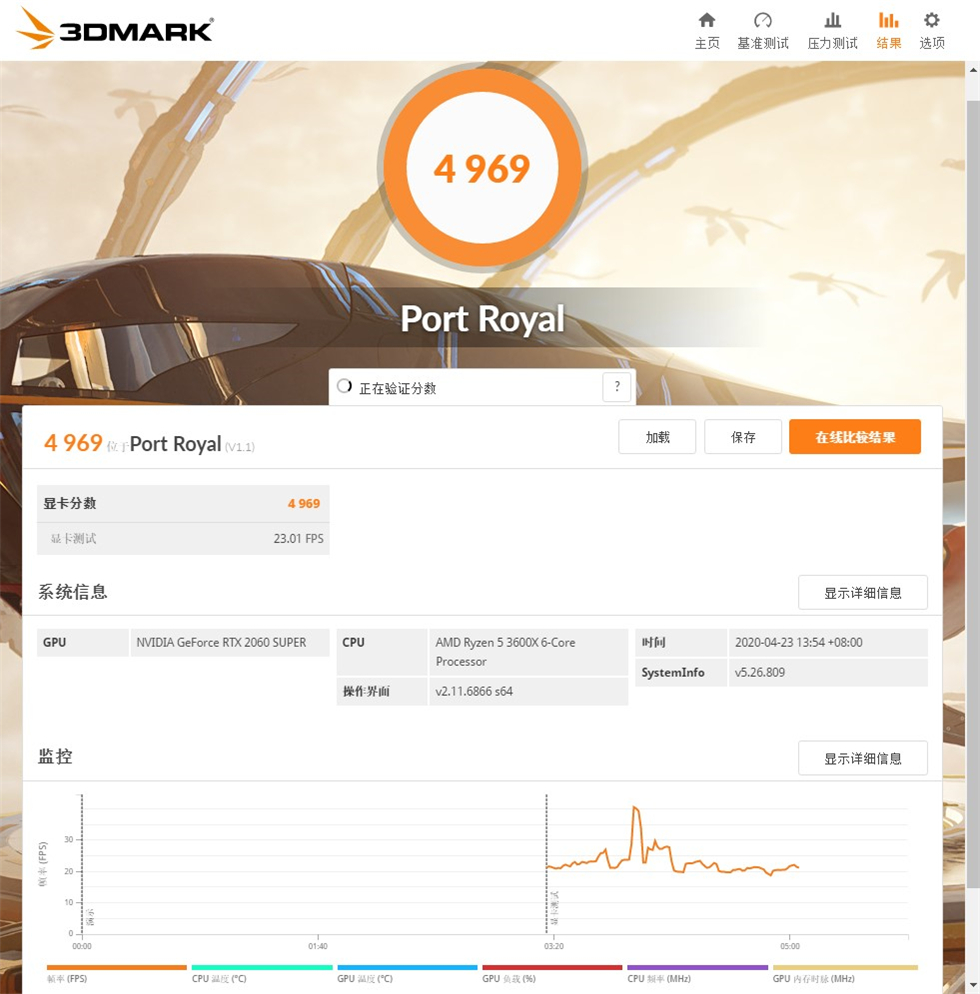980x994 pixels.
Task: Open the 压力测试 stress test icon
Action: coord(832,20)
